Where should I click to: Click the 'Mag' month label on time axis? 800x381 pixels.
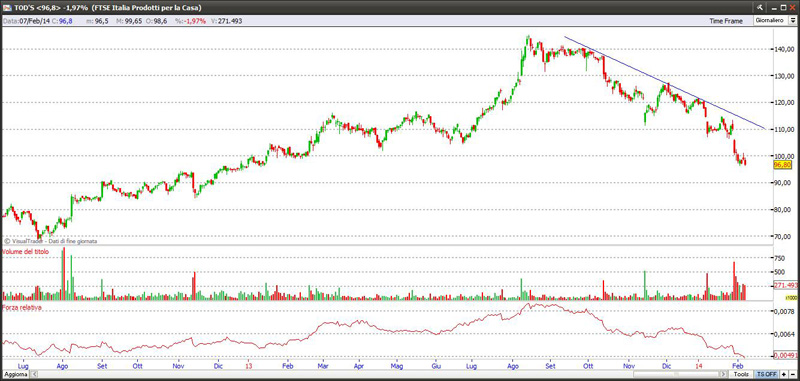[397, 366]
